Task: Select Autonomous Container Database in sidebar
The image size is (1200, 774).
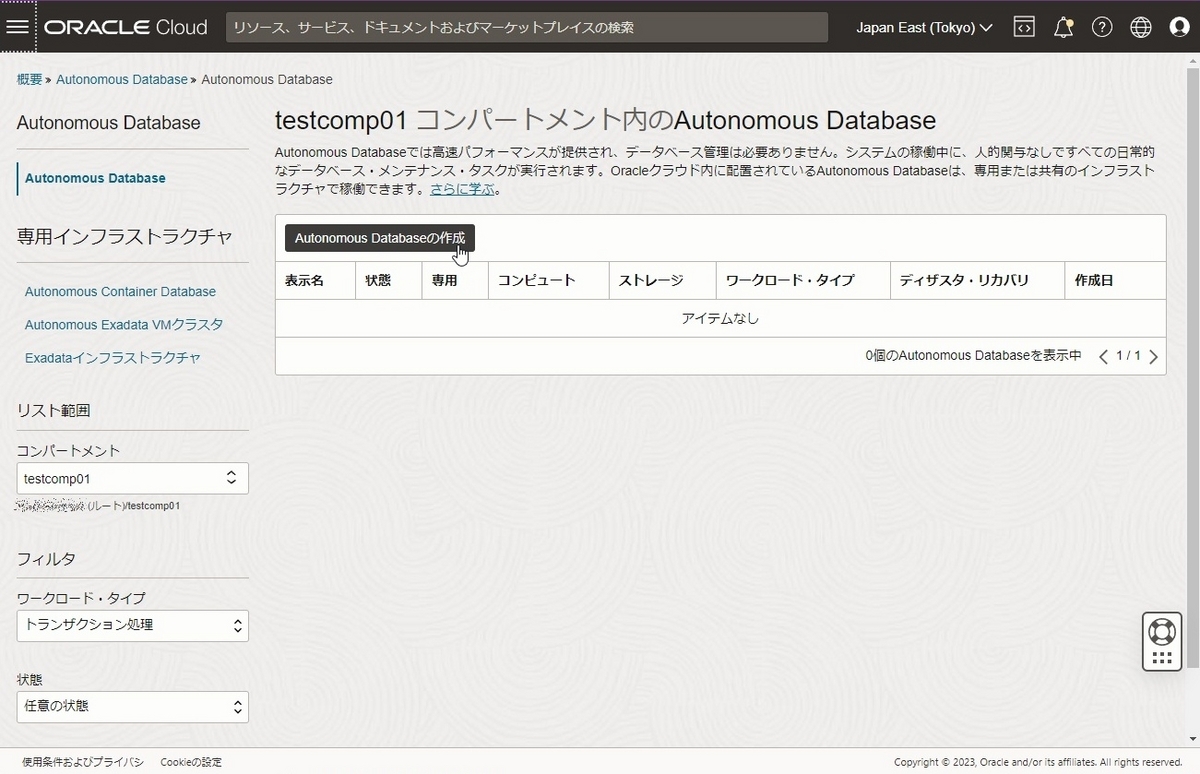Action: (120, 291)
